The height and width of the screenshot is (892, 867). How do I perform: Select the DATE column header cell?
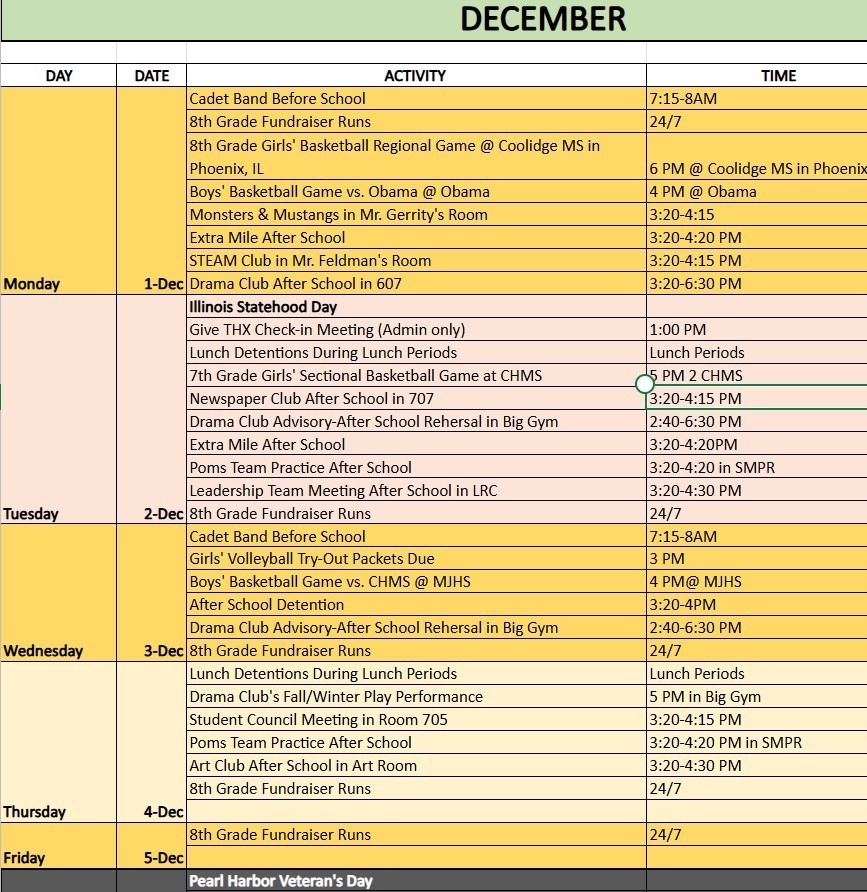click(x=151, y=75)
